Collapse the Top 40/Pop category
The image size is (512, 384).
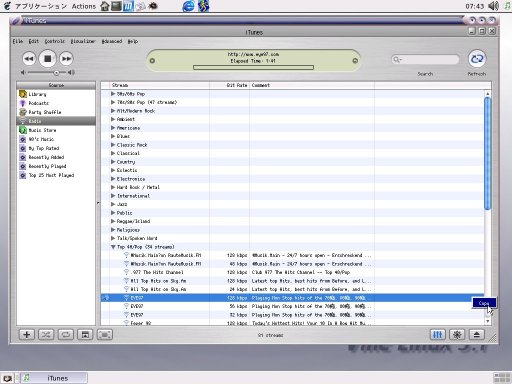[113, 247]
